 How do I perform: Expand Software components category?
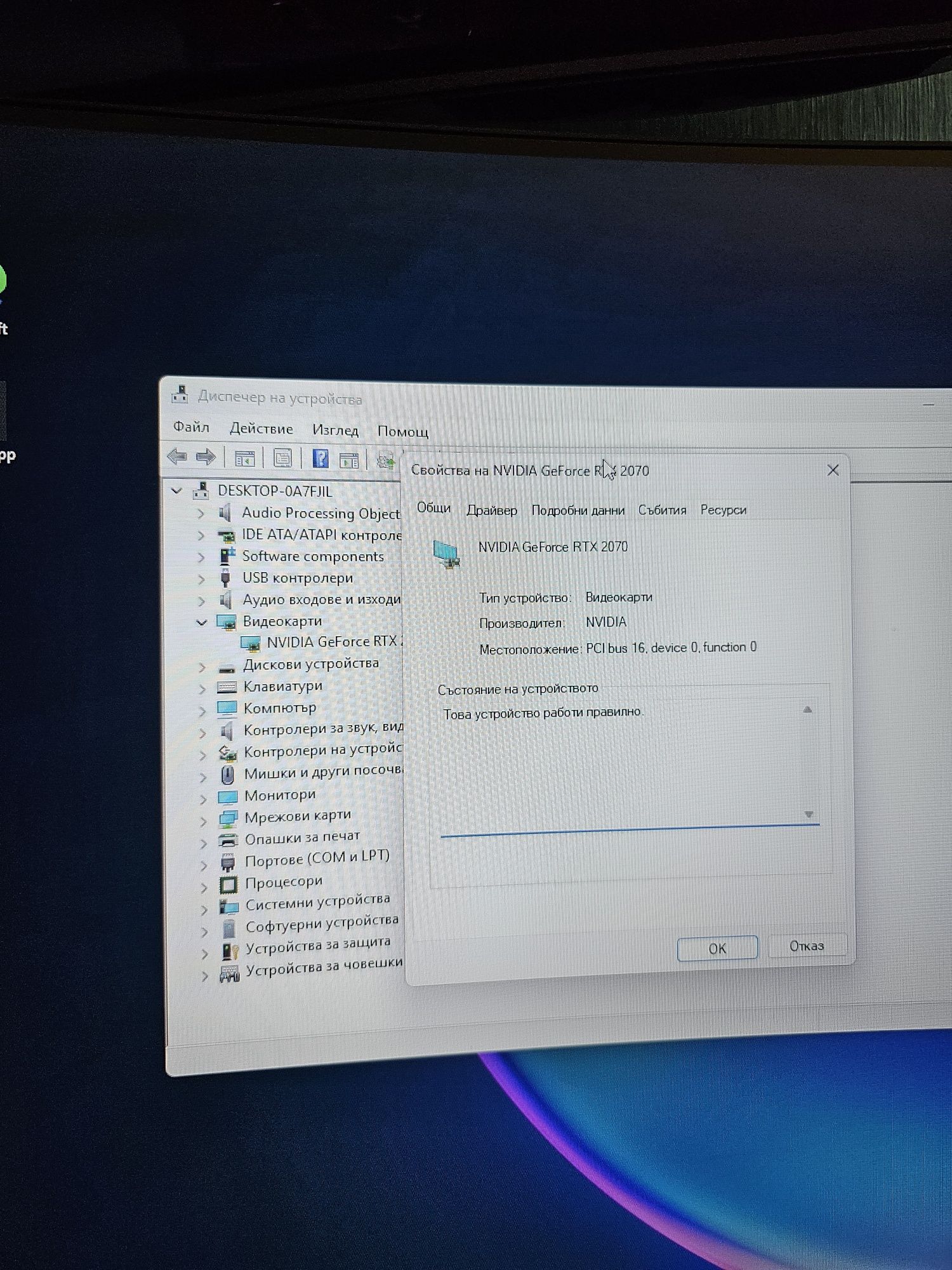201,557
